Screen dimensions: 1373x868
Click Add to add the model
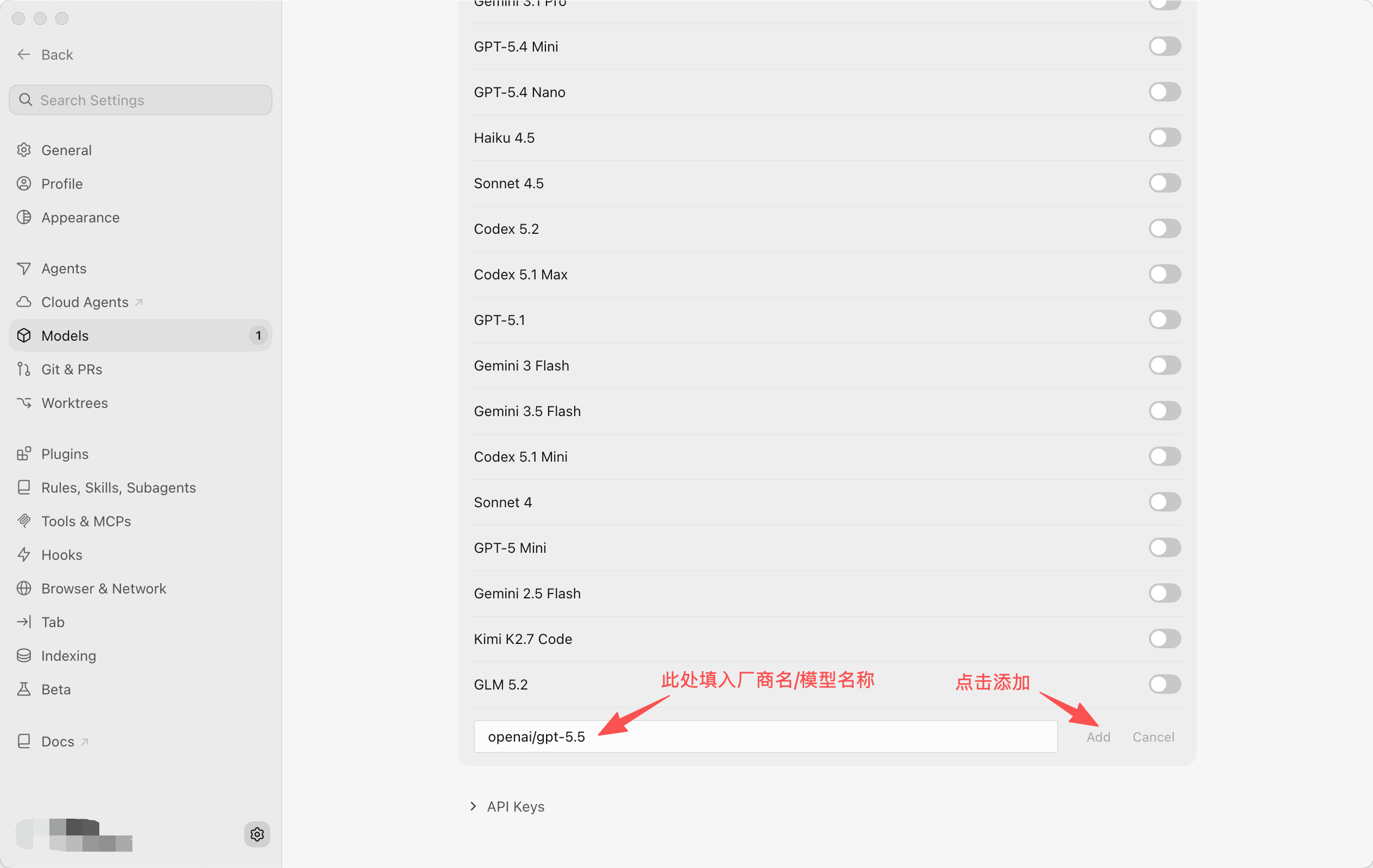(1098, 736)
